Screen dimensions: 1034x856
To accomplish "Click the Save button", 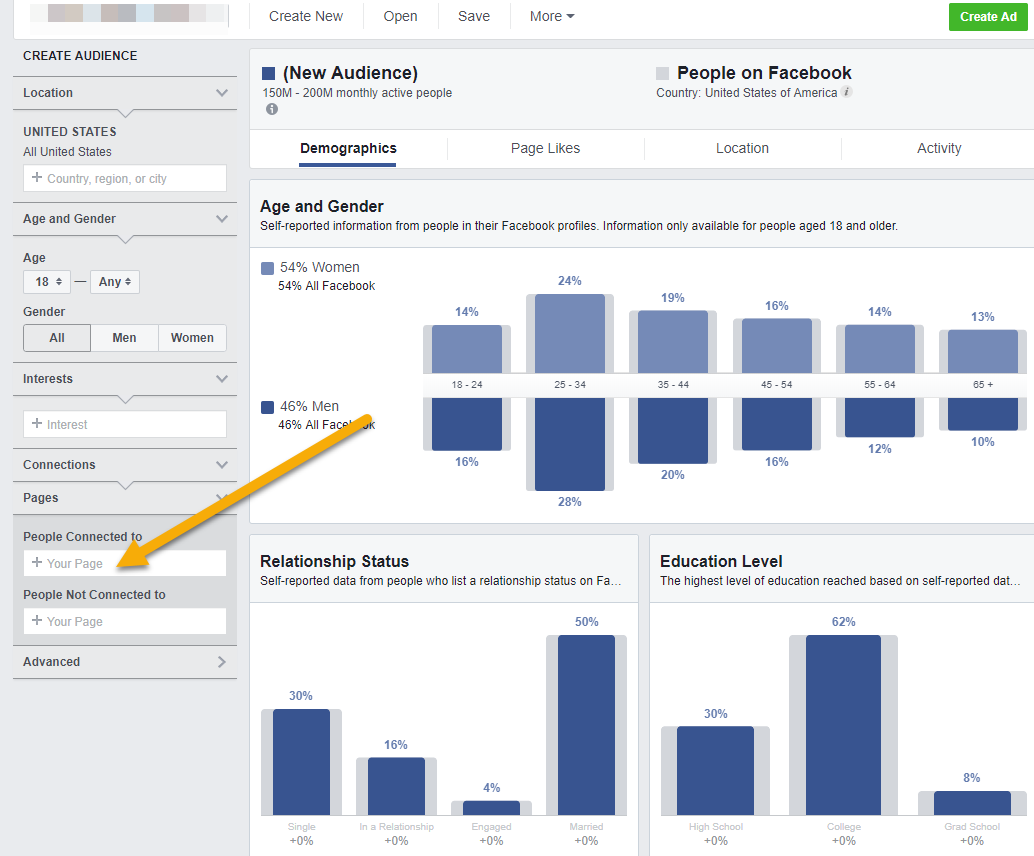I will tap(474, 16).
